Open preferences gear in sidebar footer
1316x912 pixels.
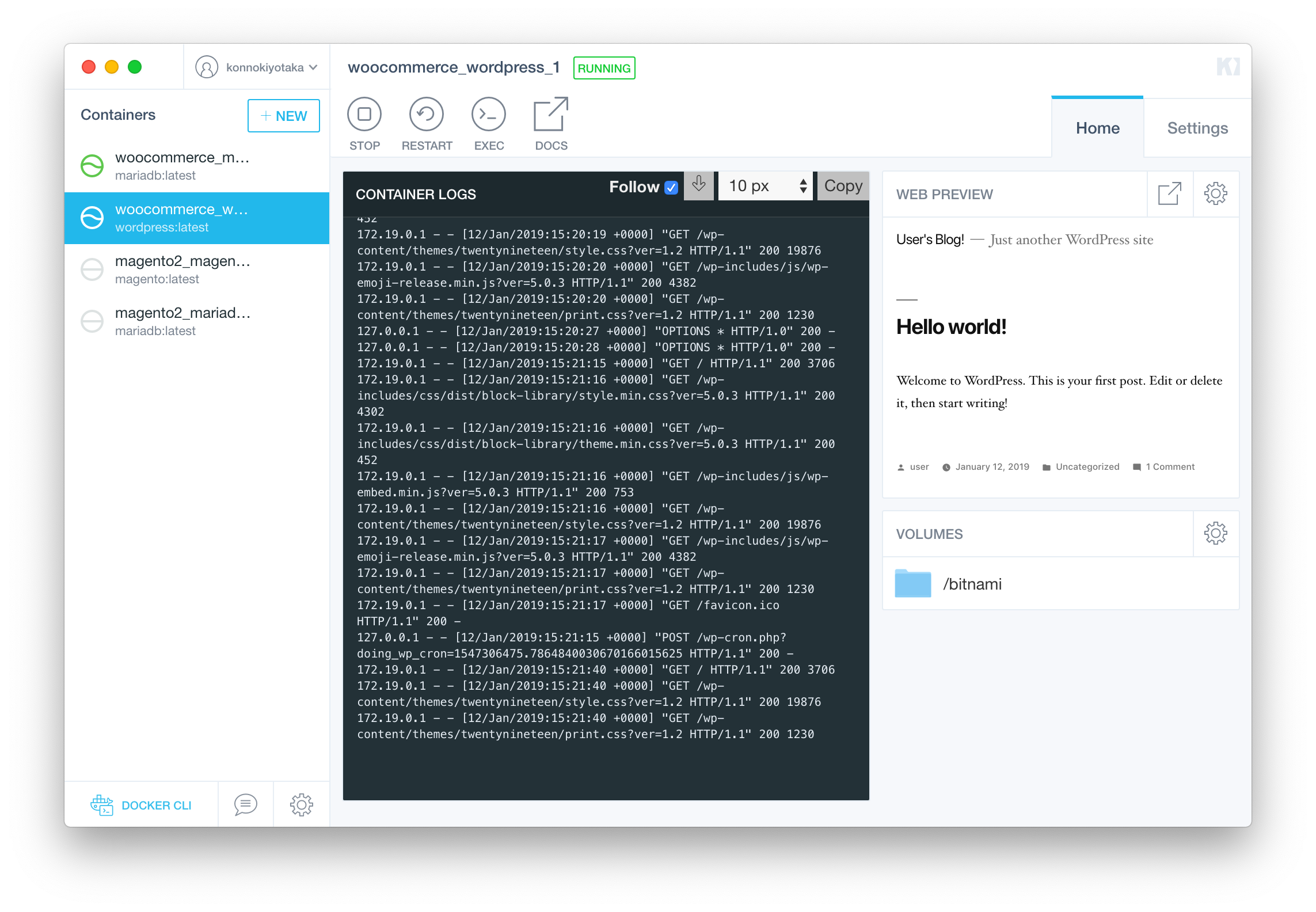(301, 804)
